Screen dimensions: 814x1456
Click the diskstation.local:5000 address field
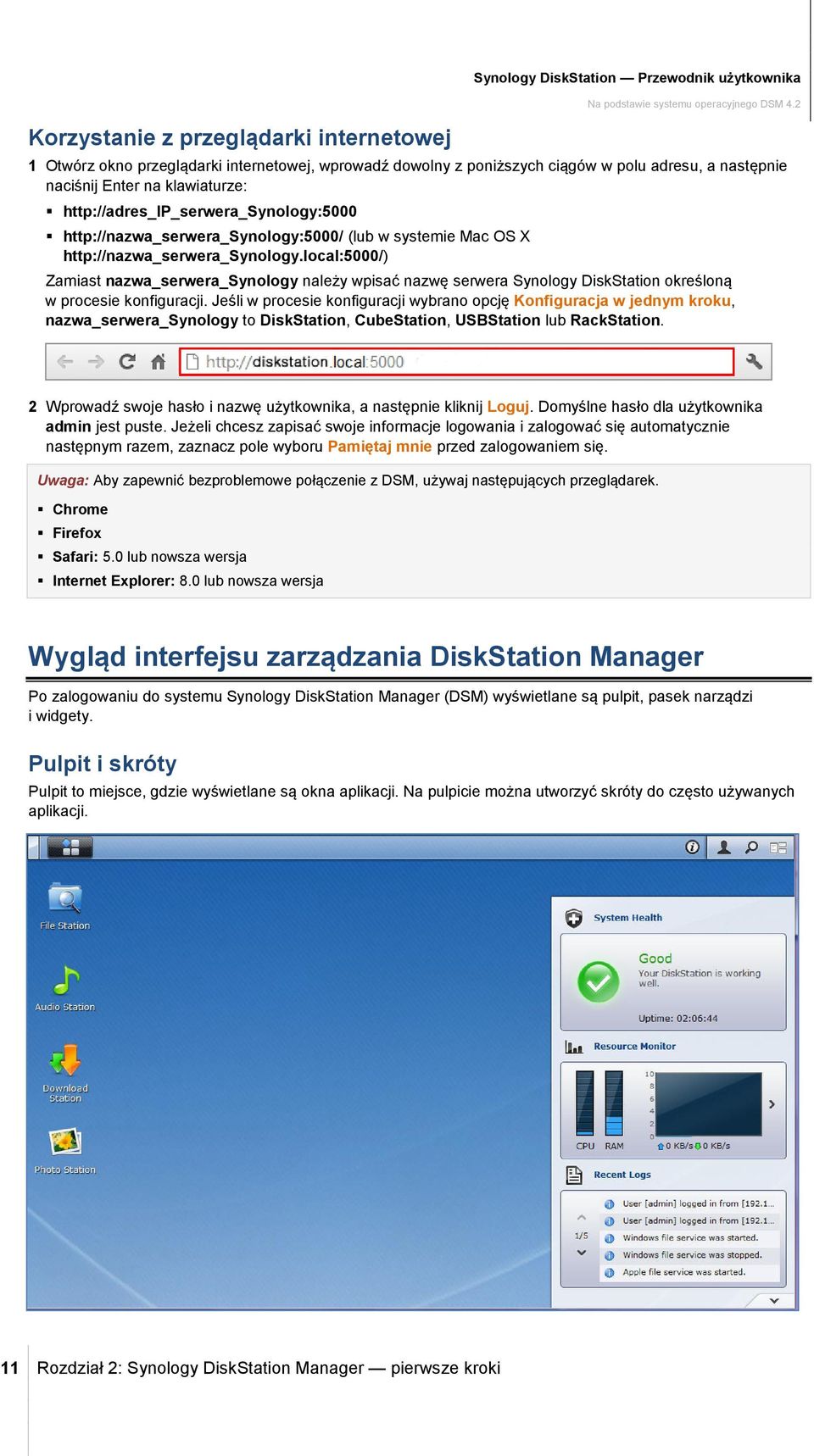456,362
